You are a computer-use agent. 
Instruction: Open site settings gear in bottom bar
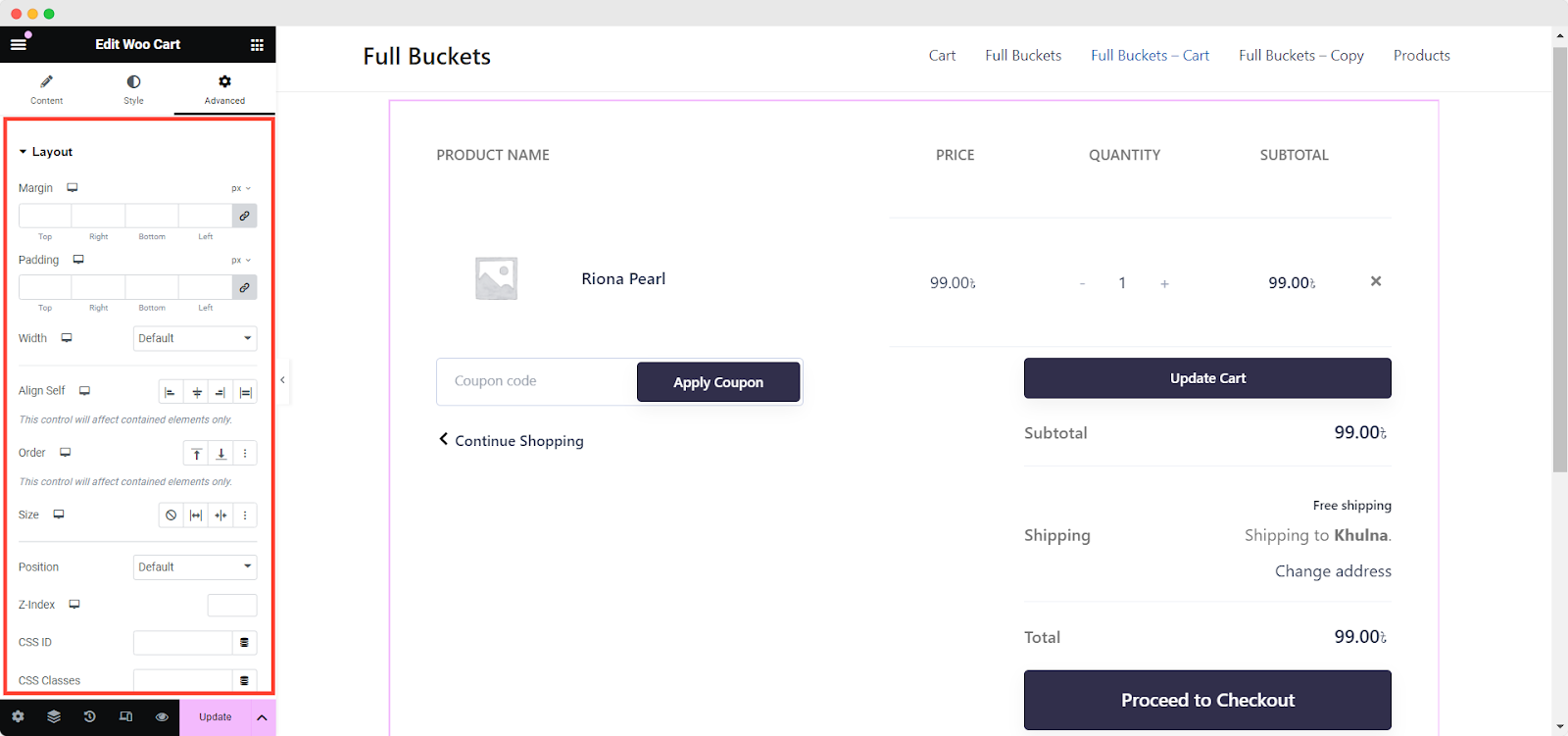point(18,716)
